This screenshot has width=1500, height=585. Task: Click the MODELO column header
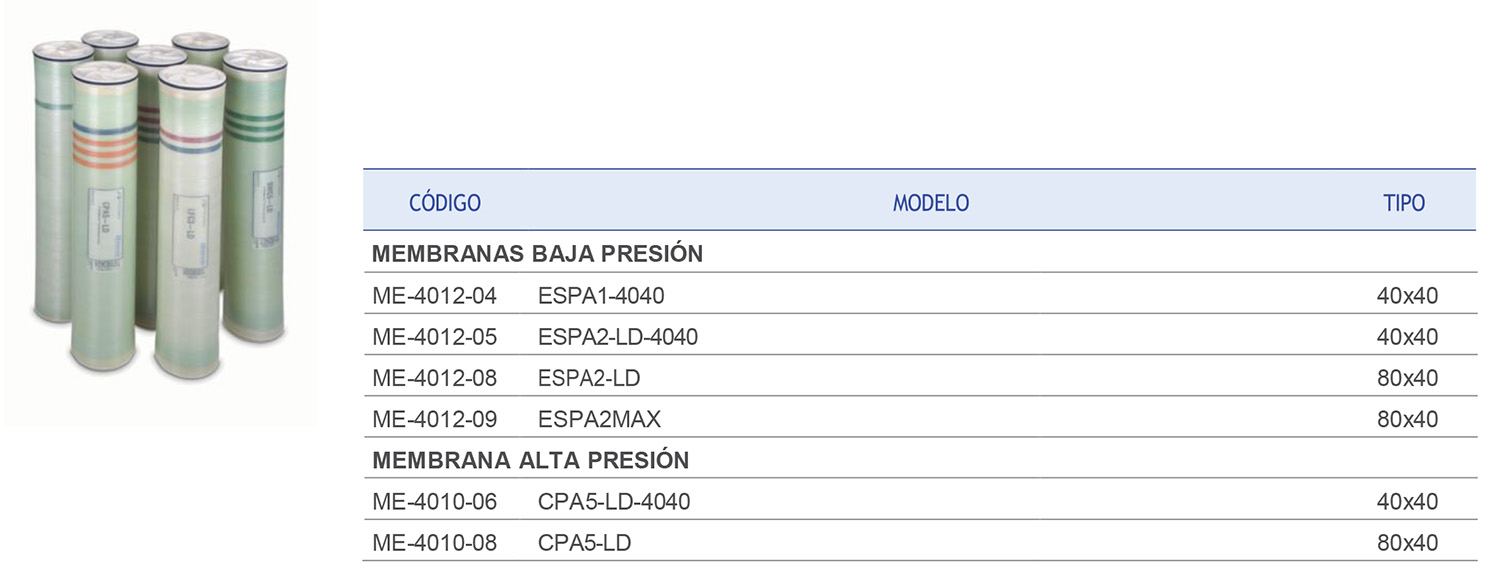click(931, 203)
